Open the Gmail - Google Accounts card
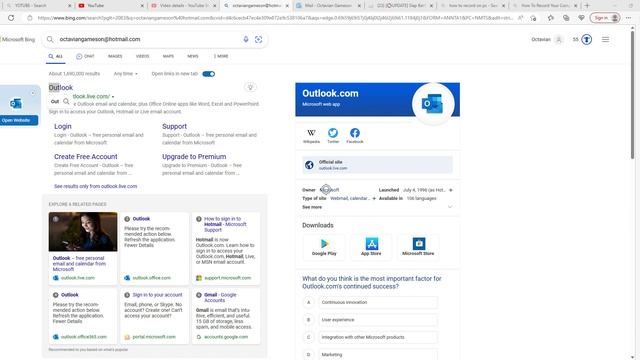640x360 pixels. (x=226, y=316)
